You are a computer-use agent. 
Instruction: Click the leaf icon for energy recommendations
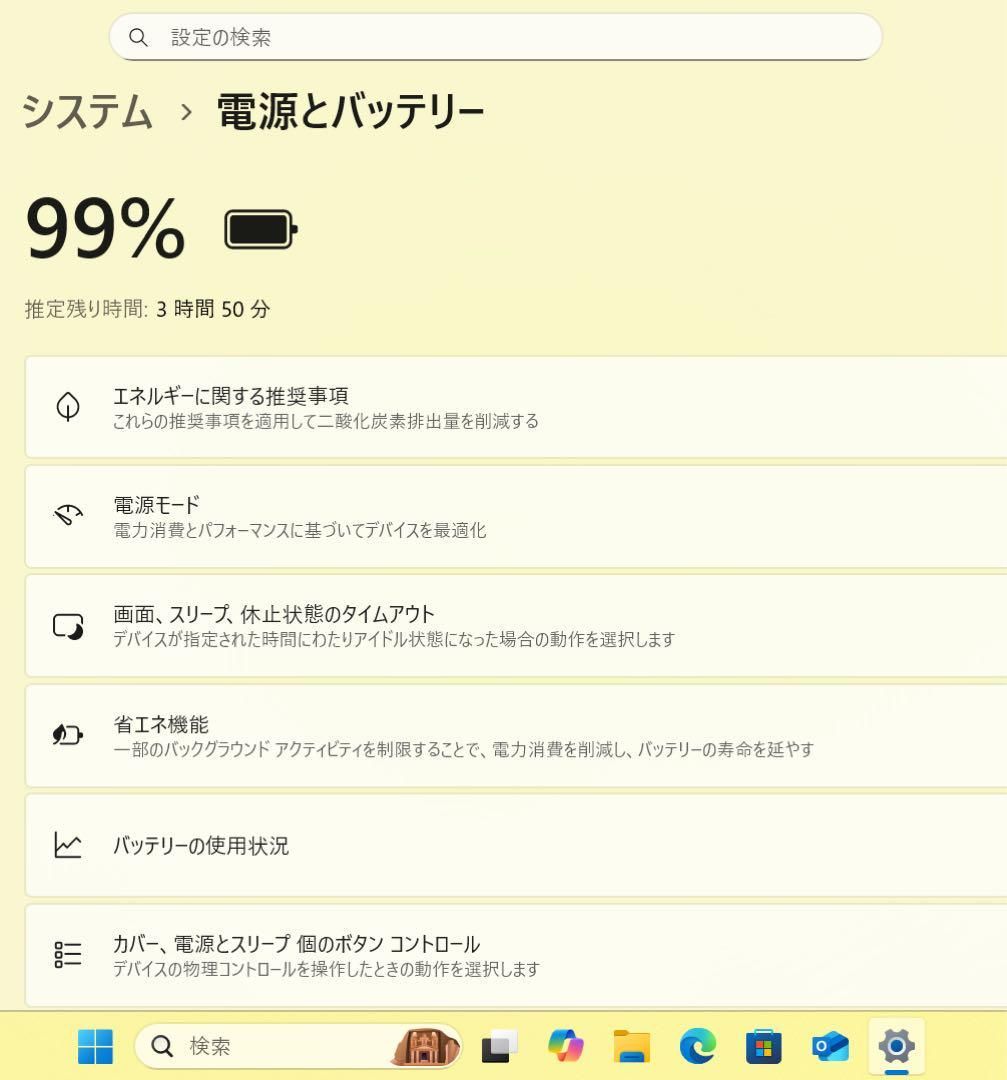[x=68, y=407]
